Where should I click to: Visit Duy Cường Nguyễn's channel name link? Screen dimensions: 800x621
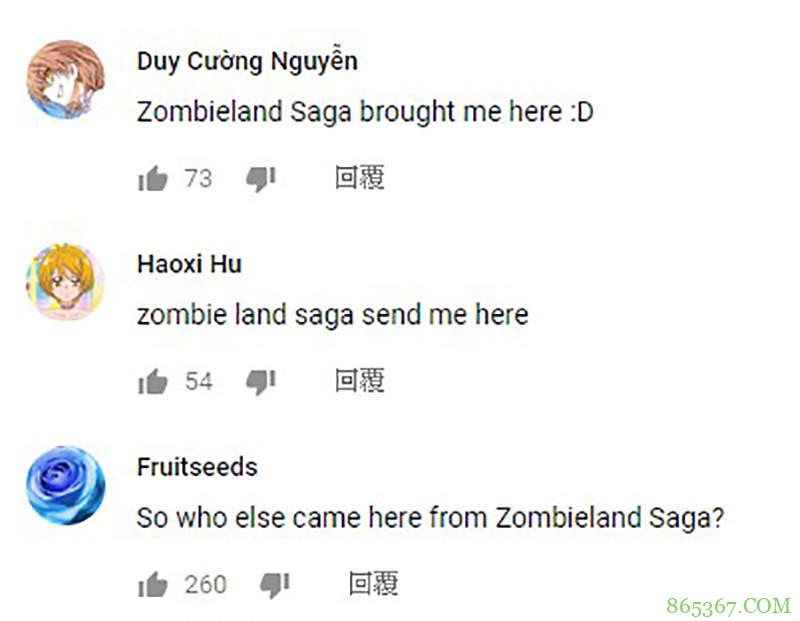pos(247,61)
